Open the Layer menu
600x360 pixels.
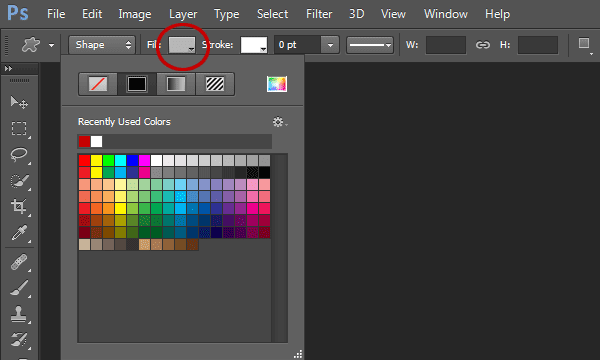pos(183,14)
